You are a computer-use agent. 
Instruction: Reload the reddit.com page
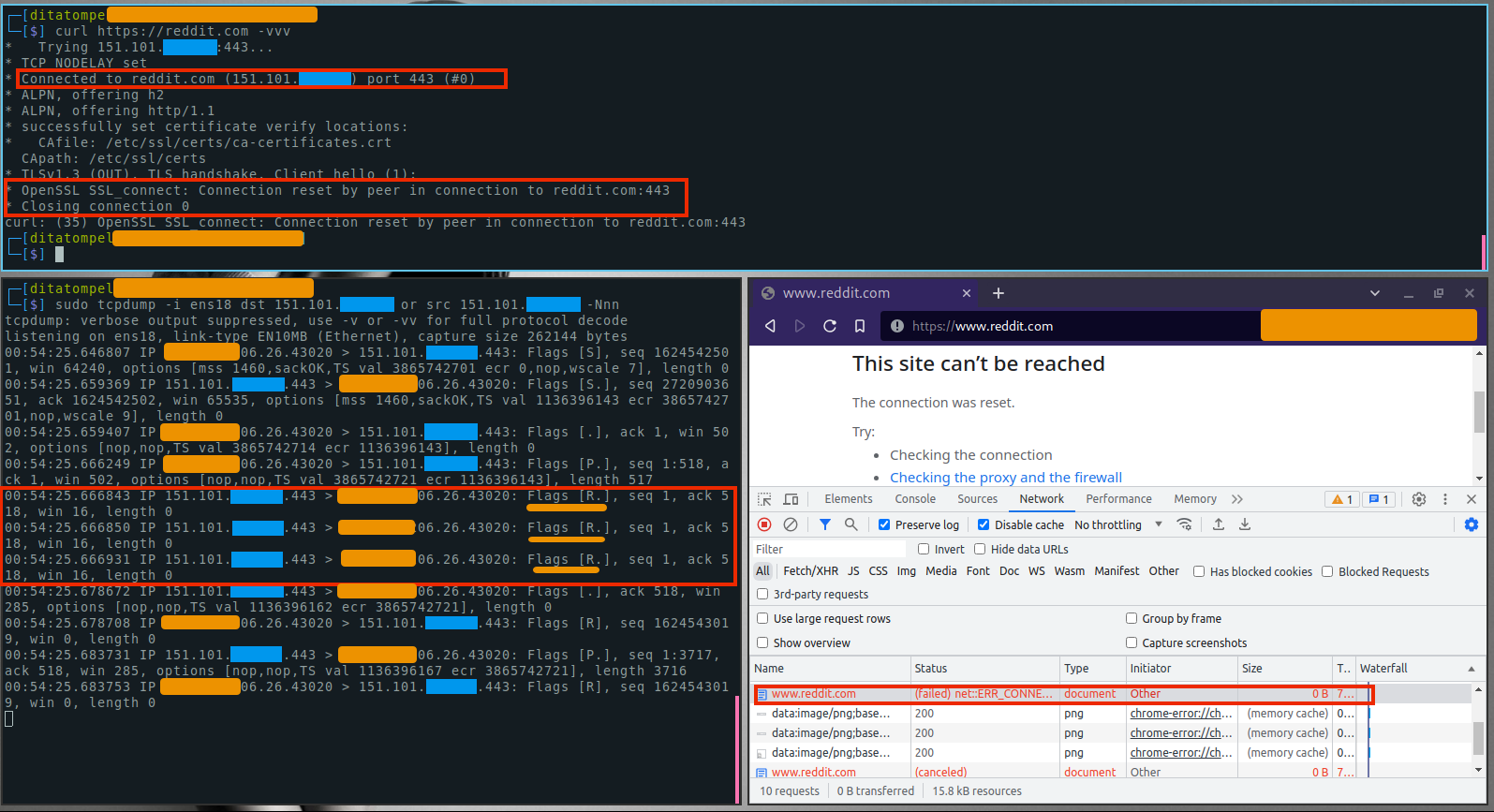[830, 326]
